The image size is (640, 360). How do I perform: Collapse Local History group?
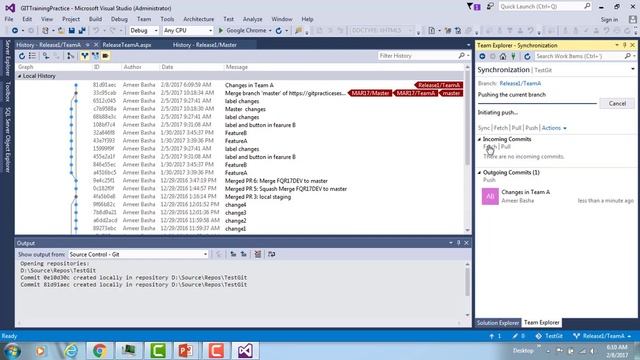(x=19, y=76)
